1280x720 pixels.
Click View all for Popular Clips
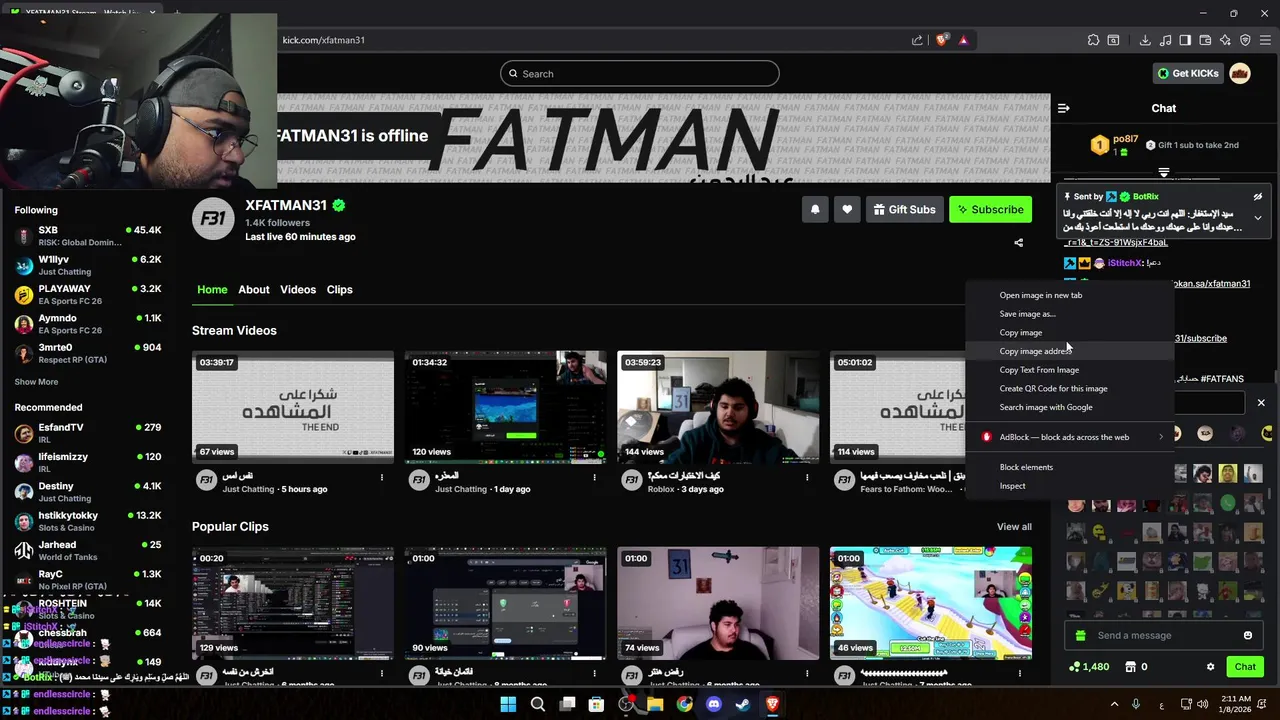(x=1014, y=527)
